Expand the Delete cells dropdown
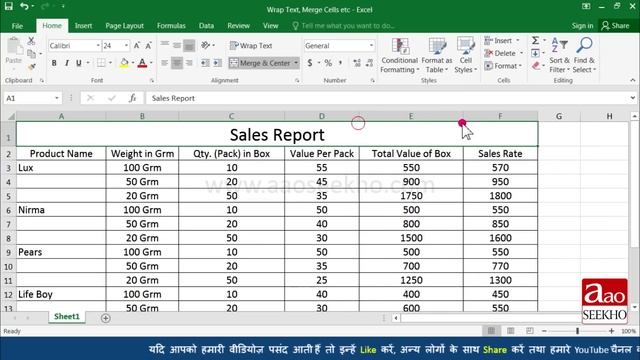 (521, 53)
